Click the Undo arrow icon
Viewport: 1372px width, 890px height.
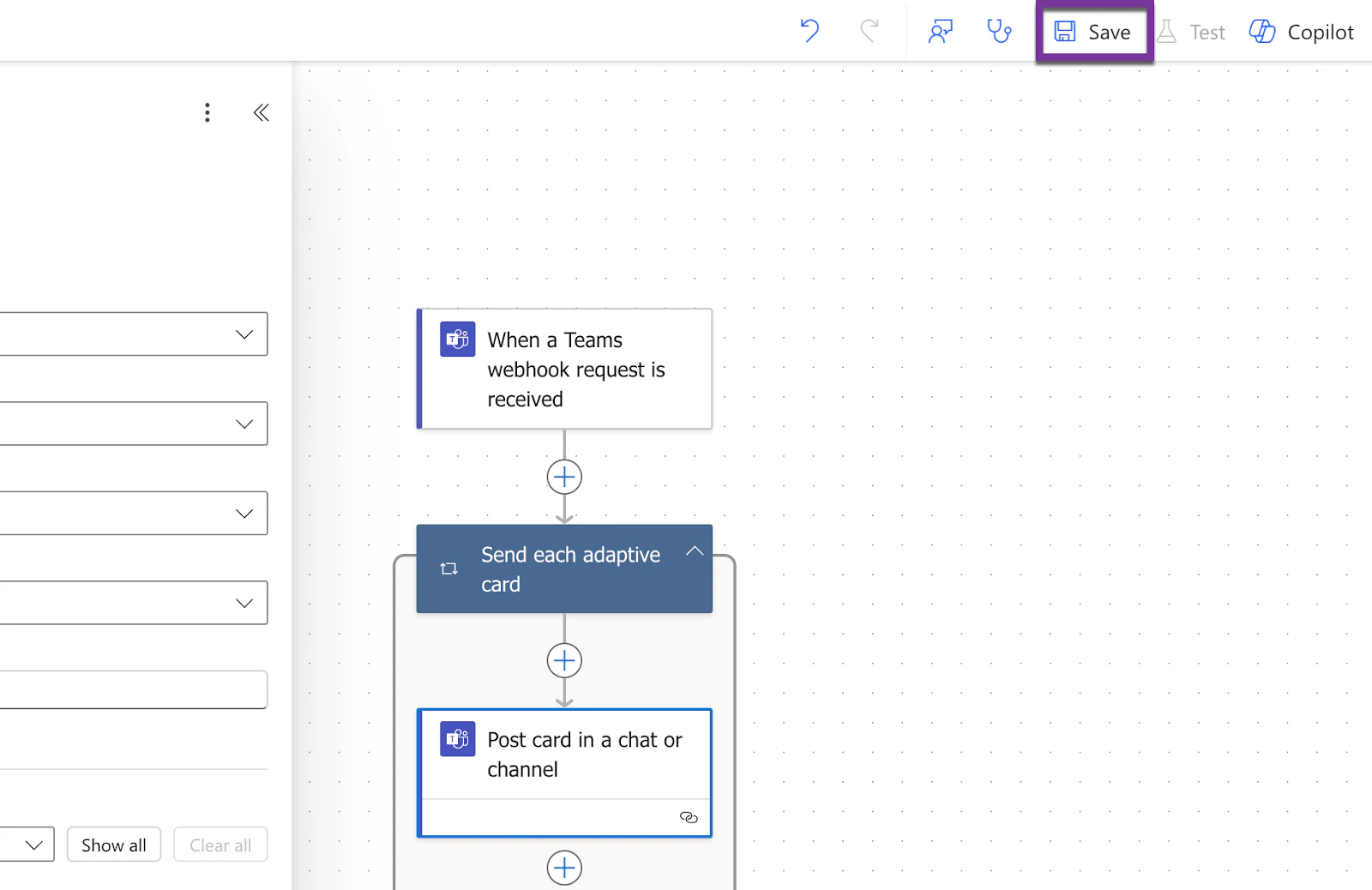[809, 32]
